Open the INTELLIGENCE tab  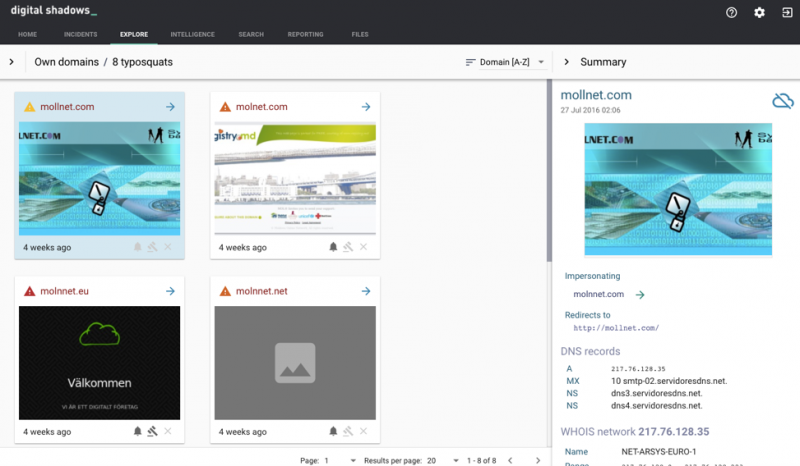(x=192, y=34)
